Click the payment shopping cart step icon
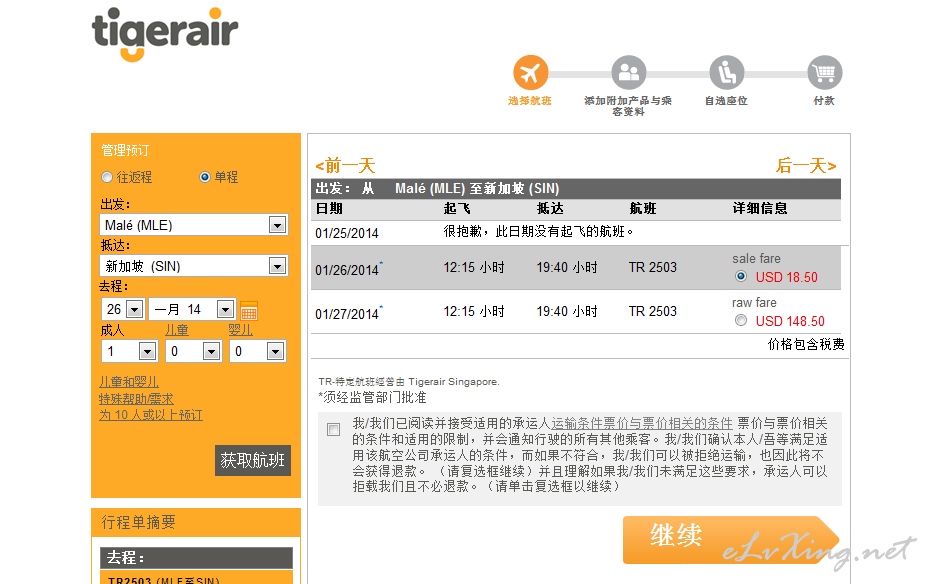The width and height of the screenshot is (927, 584). coord(825,73)
